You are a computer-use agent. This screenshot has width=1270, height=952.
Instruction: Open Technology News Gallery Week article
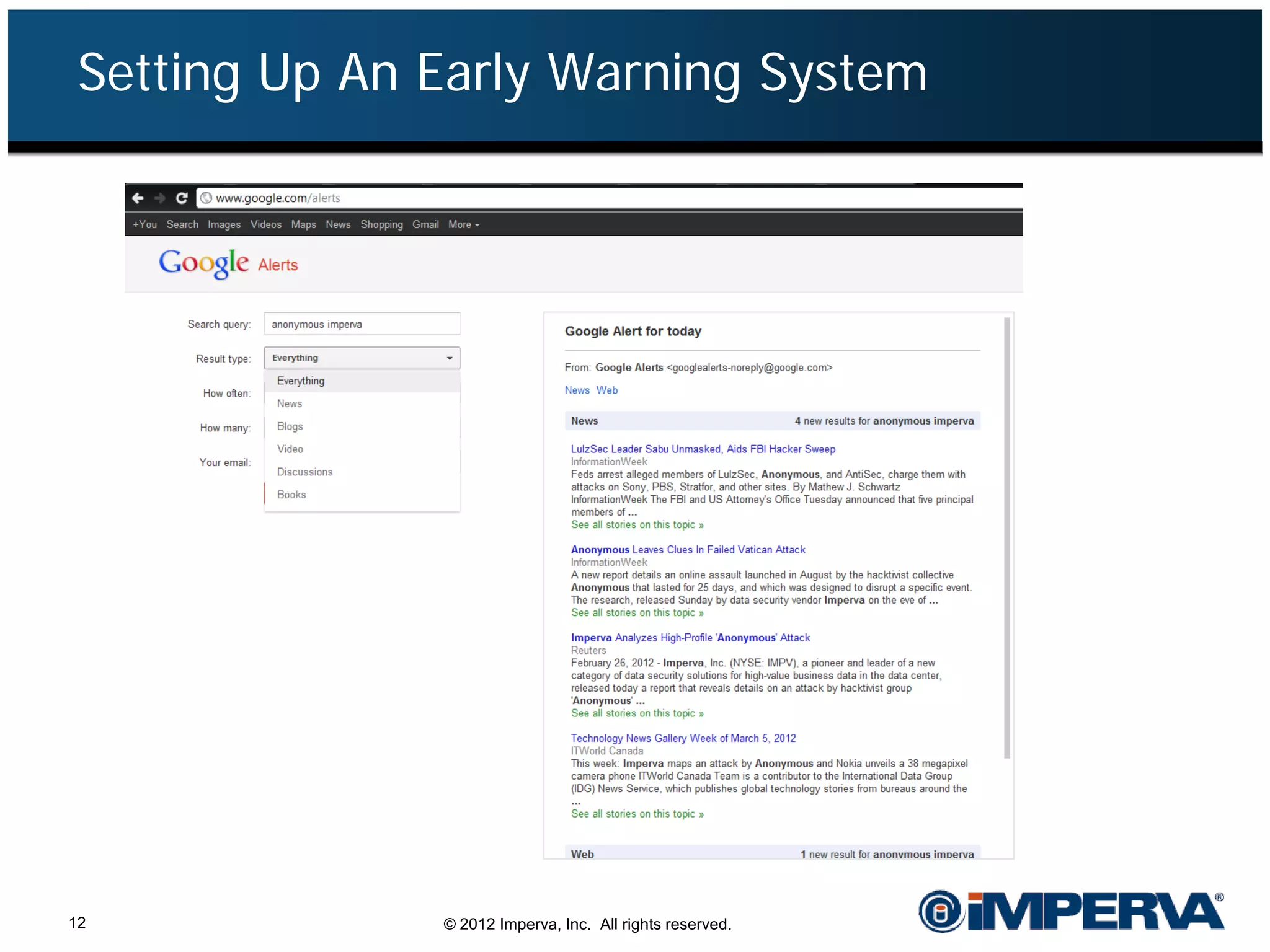pyautogui.click(x=683, y=738)
